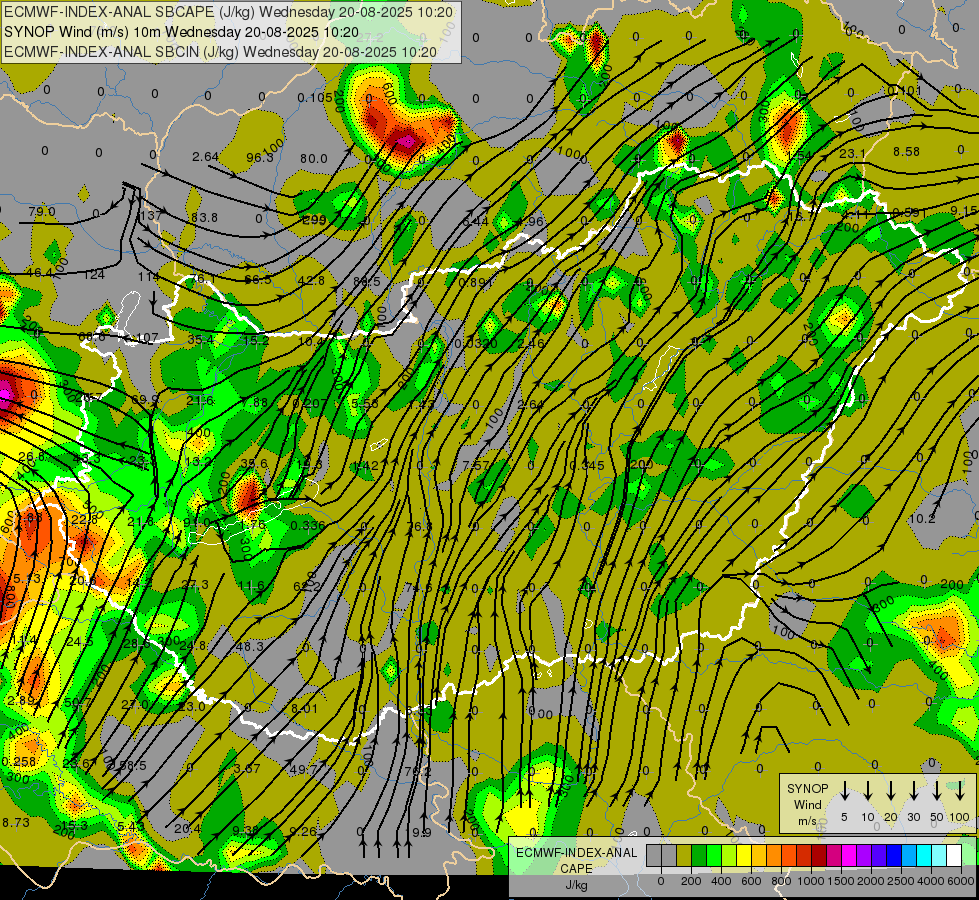Viewport: 979px width, 900px height.
Task: Click the 50 m/s wind arrow in legend
Action: (x=937, y=791)
